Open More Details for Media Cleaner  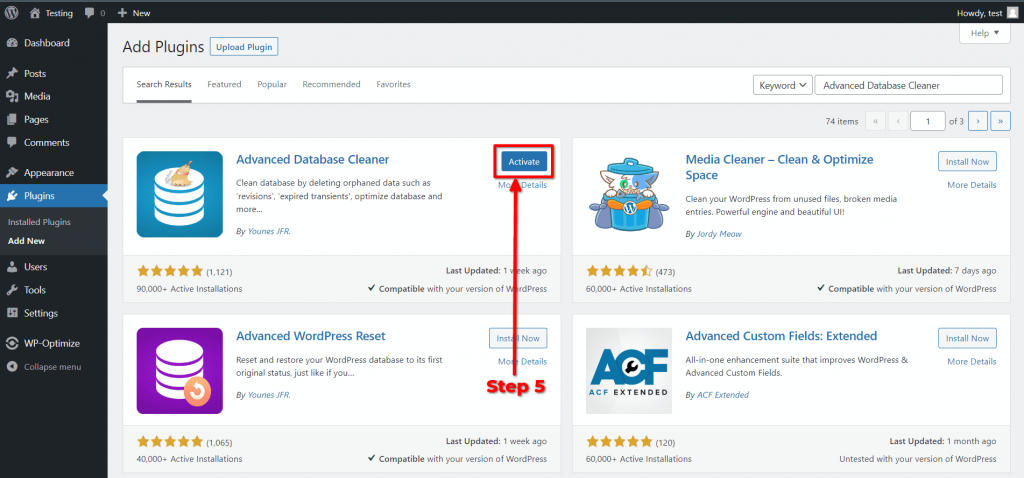pos(972,185)
